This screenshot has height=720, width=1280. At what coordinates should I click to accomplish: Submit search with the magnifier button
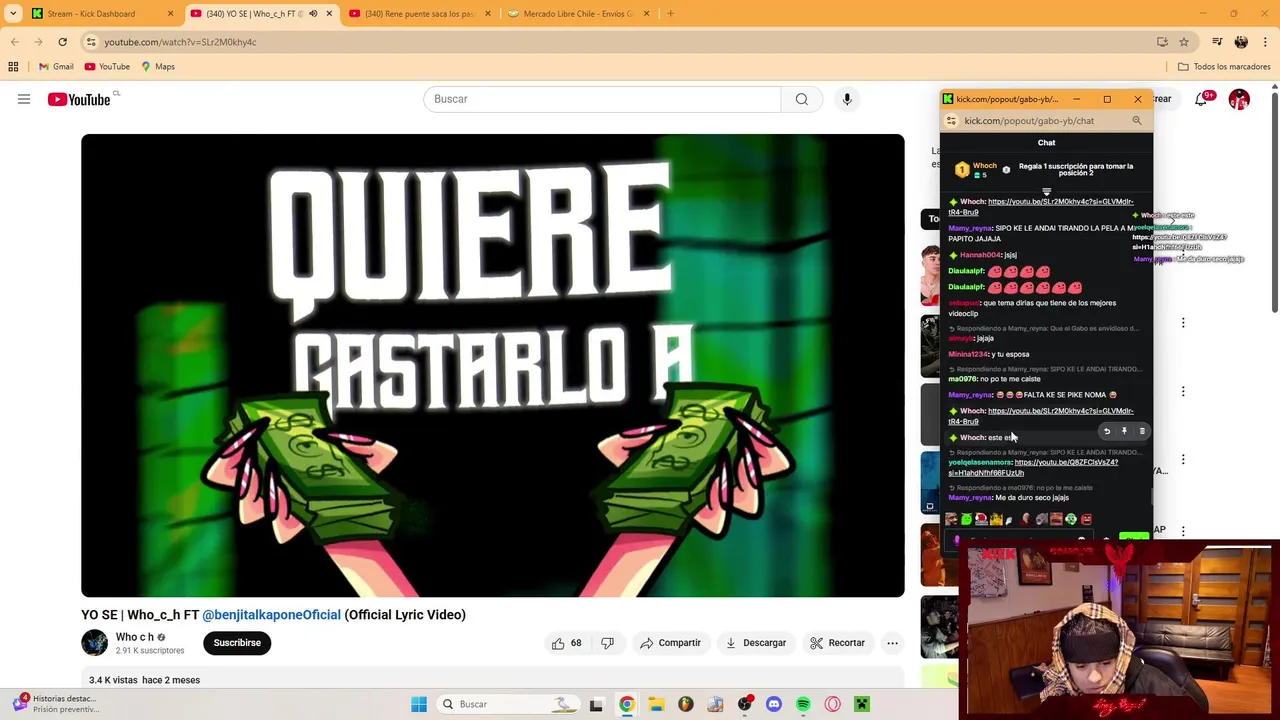[x=801, y=99]
